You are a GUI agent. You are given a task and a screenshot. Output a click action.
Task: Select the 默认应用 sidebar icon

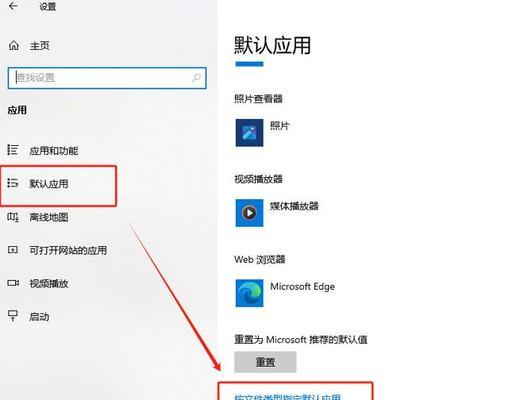[13, 183]
